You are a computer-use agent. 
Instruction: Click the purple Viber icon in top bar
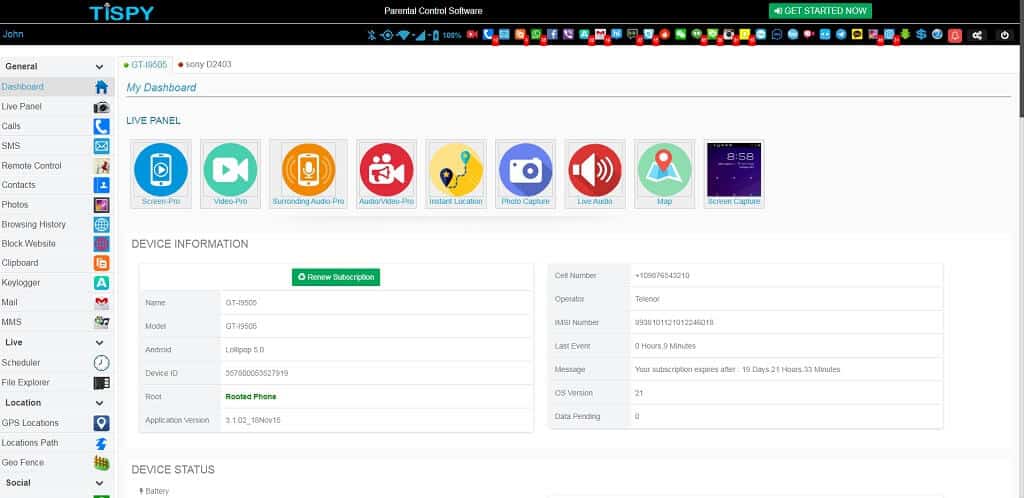tap(568, 35)
